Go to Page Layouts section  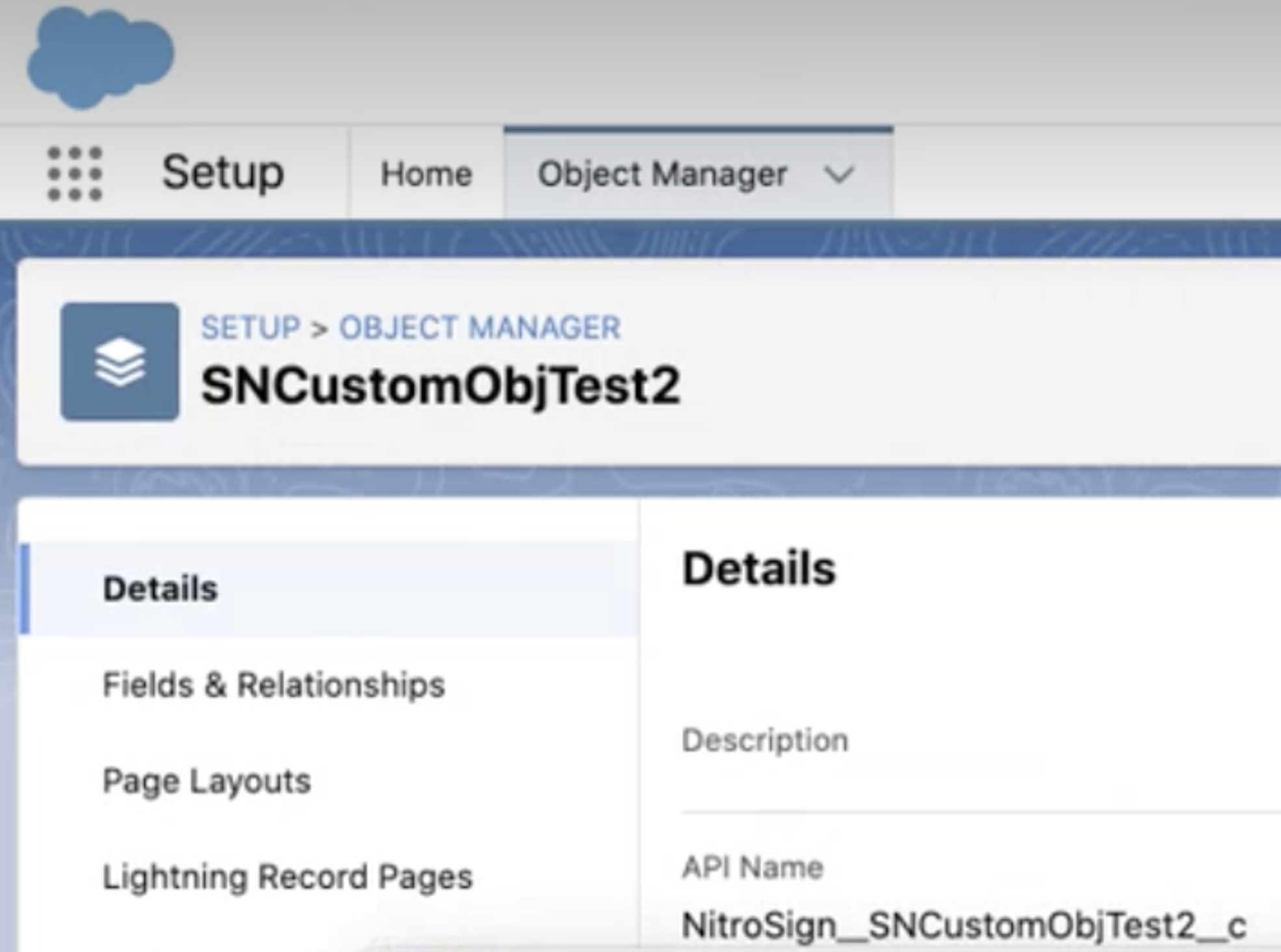tap(207, 780)
